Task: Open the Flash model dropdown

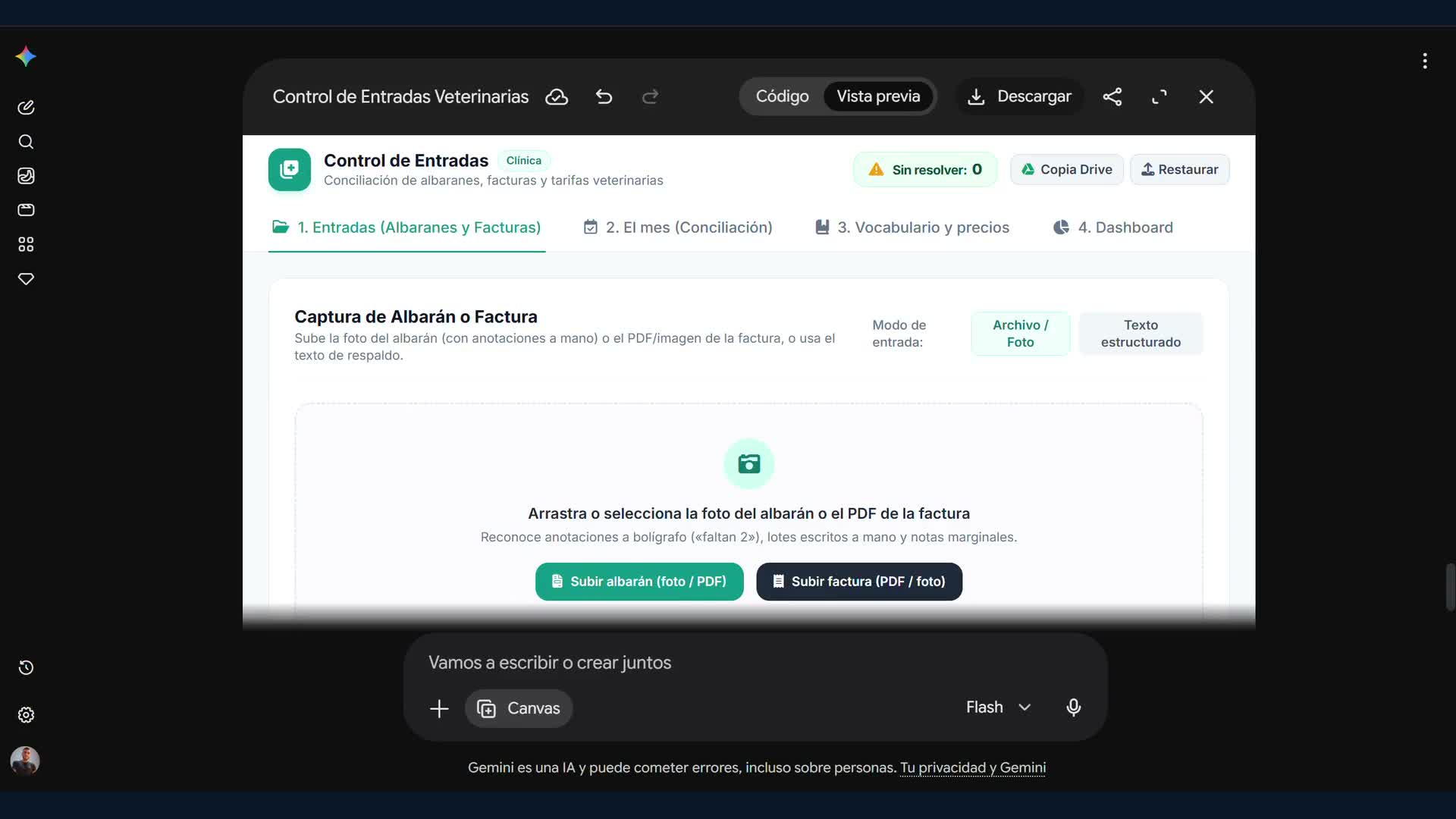Action: (998, 708)
